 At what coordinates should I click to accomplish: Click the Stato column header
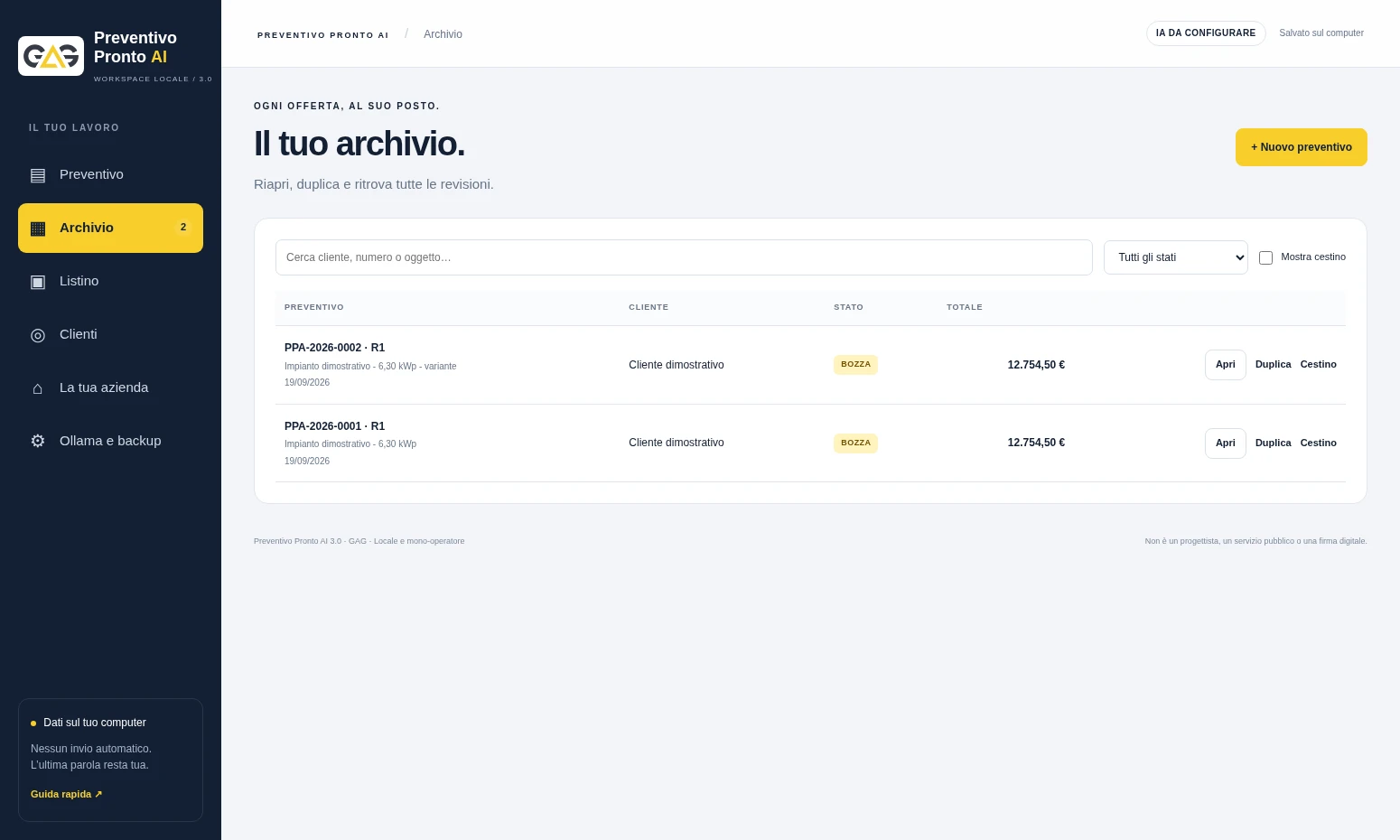[x=848, y=308]
